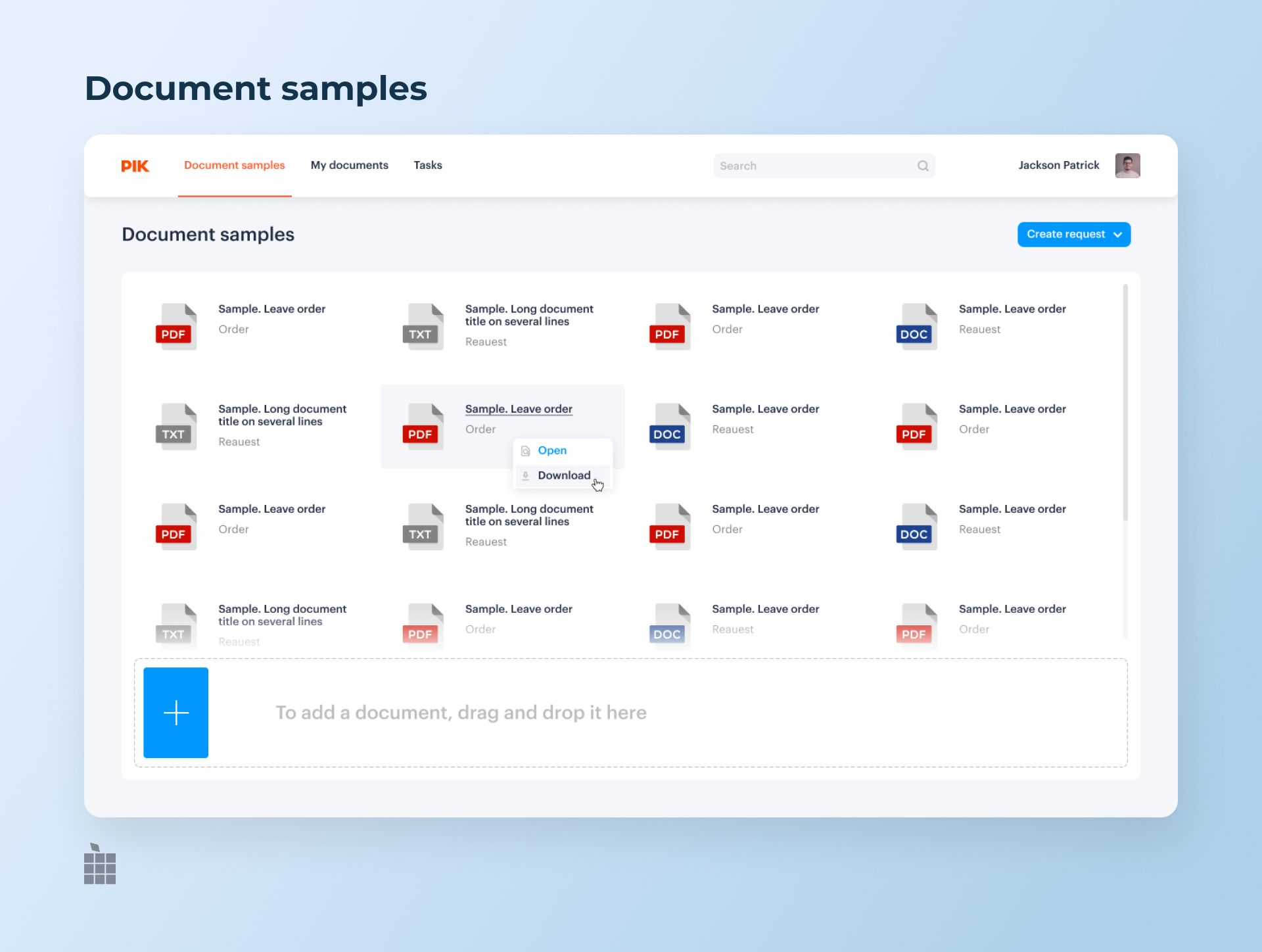Click the faded PDF icon in bottom row, second column

[422, 626]
